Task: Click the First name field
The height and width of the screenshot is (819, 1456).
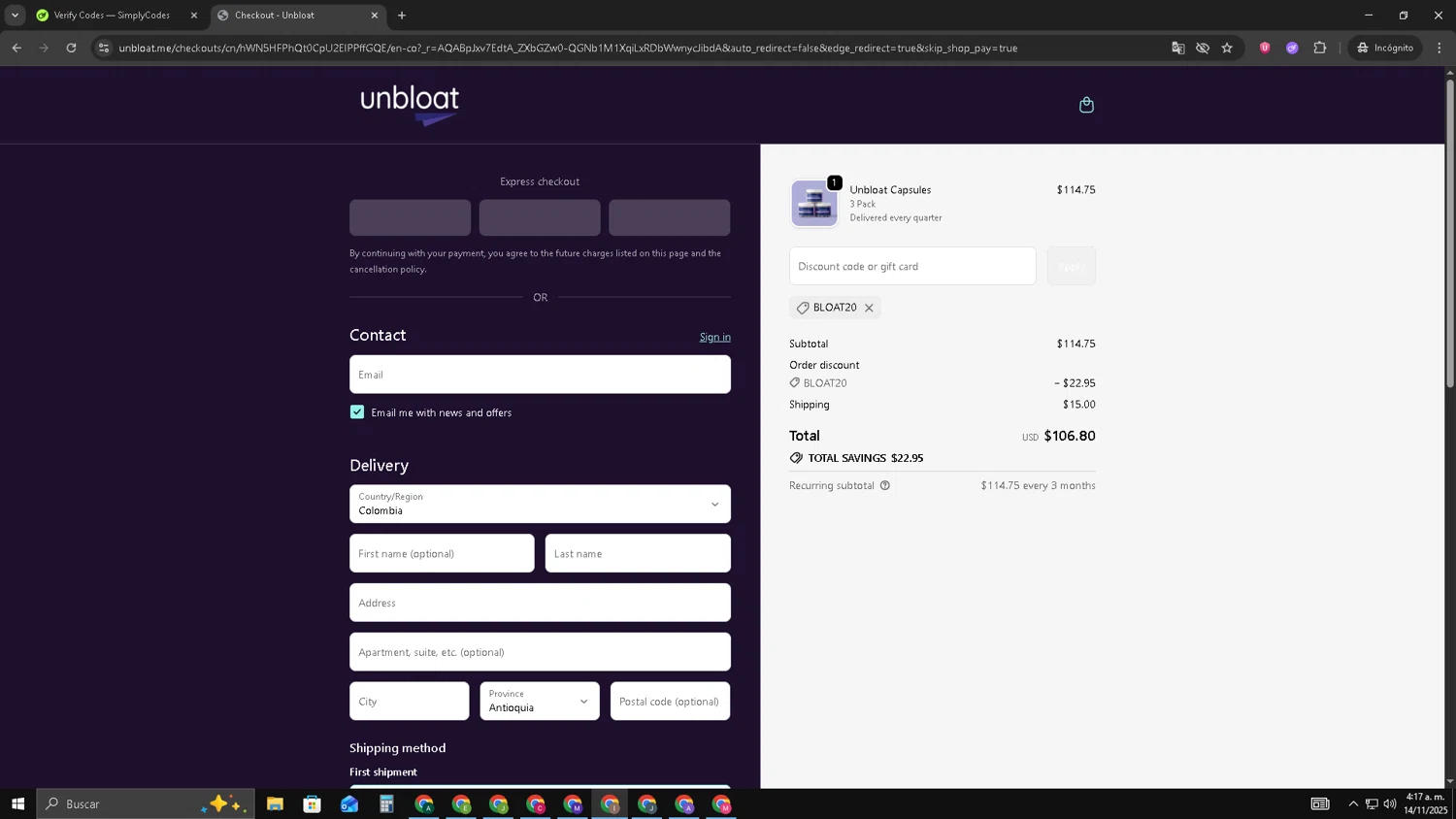Action: 442,553
